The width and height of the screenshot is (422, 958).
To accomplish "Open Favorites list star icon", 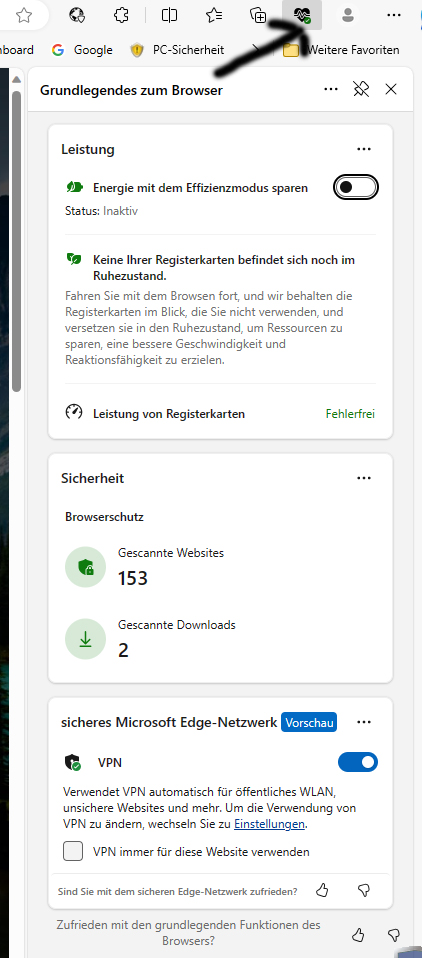I will [x=214, y=15].
